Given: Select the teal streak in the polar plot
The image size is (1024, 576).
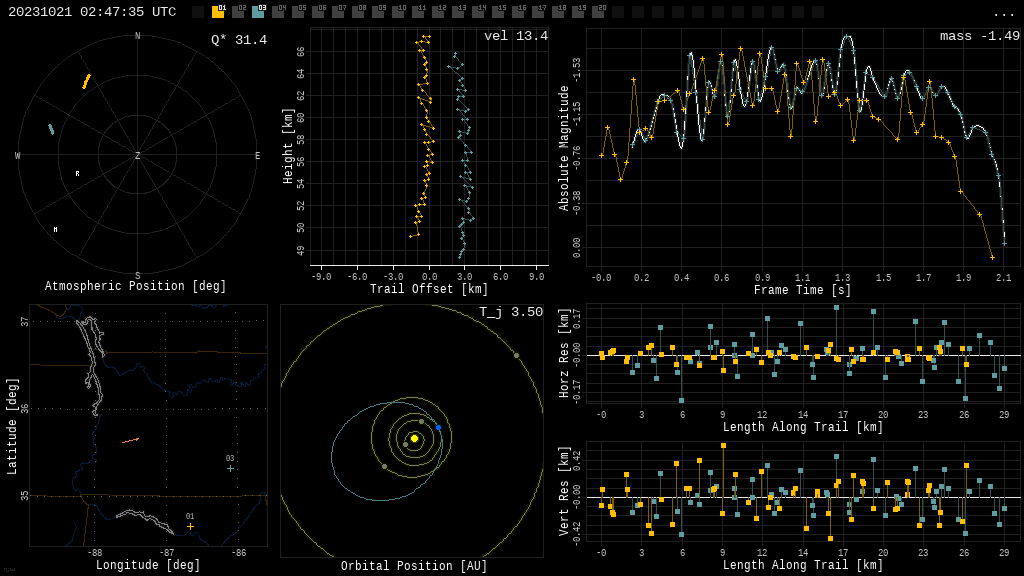Looking at the screenshot, I should pyautogui.click(x=51, y=129).
